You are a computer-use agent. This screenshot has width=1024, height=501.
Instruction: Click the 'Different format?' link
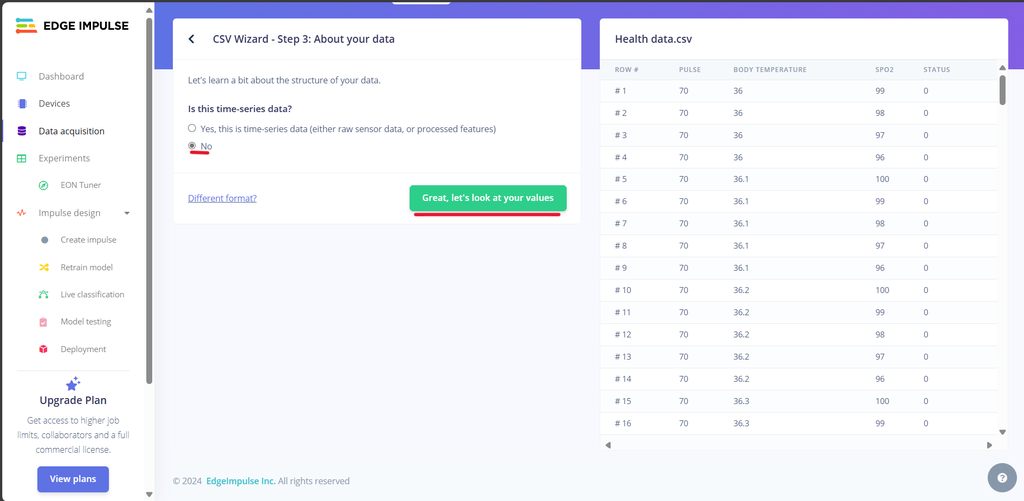[222, 198]
